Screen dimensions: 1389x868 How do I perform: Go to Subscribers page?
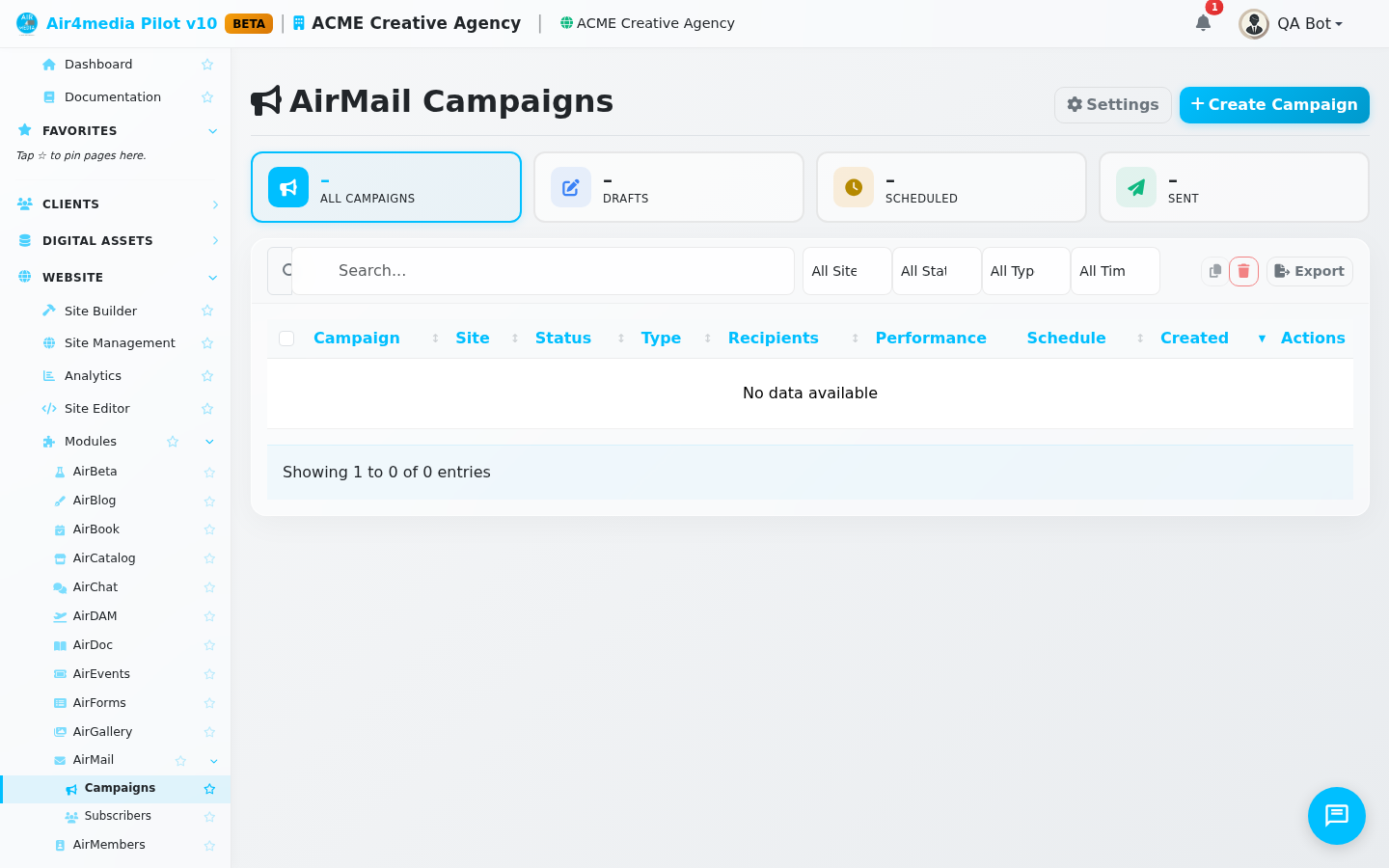[118, 816]
